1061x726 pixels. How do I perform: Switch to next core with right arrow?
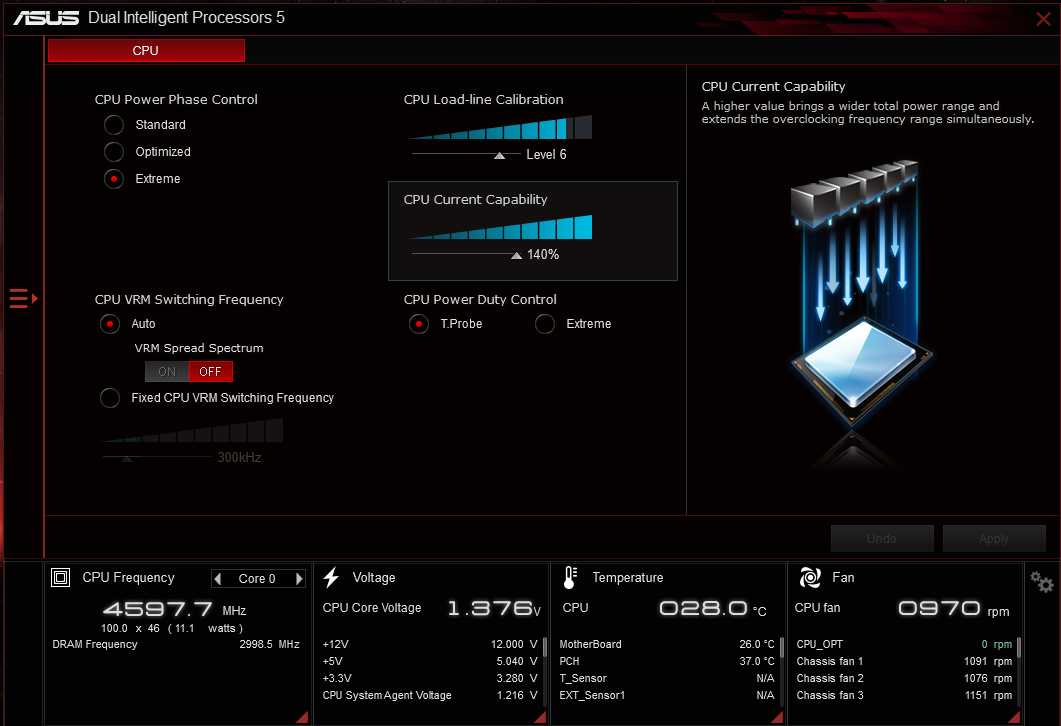pyautogui.click(x=299, y=578)
